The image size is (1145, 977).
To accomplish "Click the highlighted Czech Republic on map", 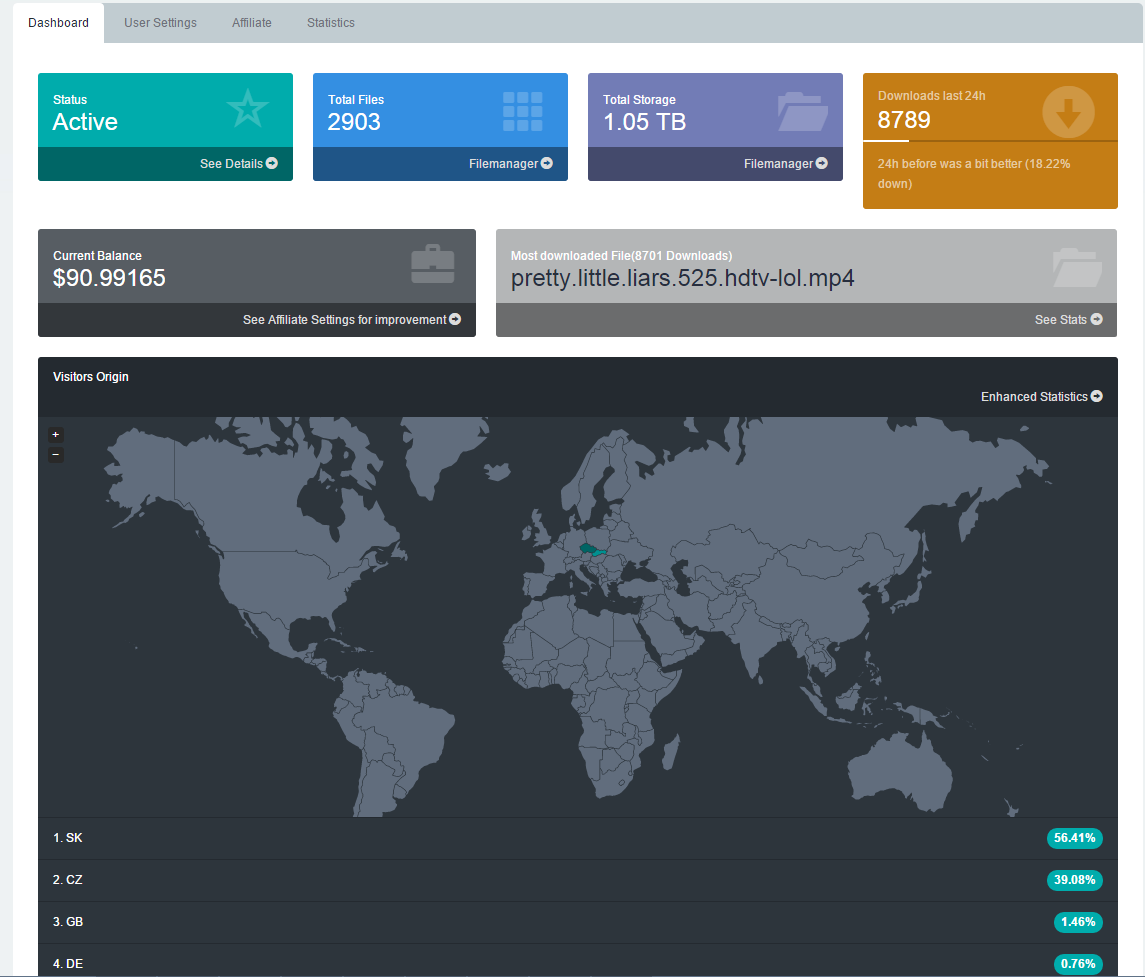I will (588, 548).
